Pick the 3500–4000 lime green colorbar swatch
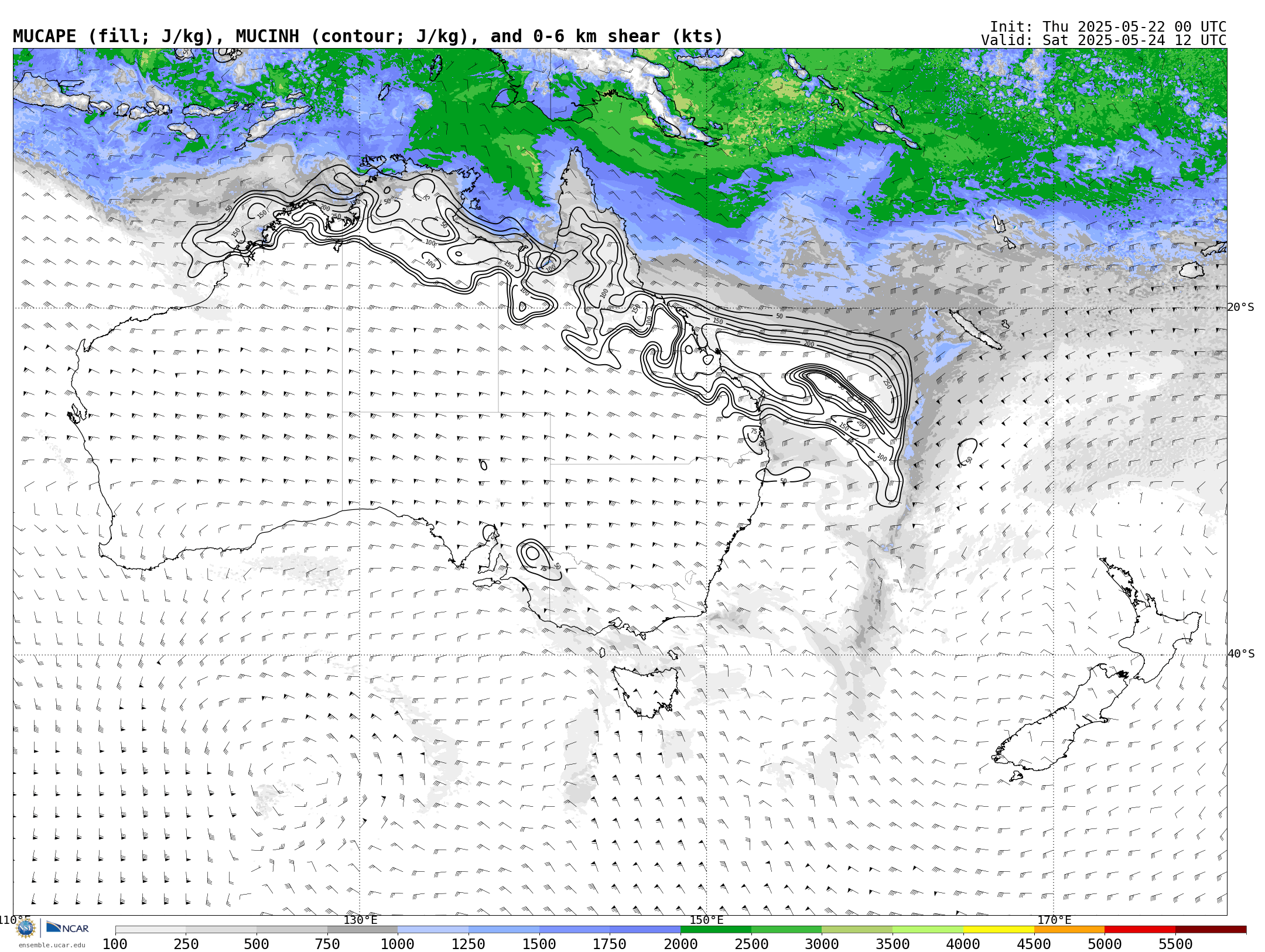Screen dimensions: 1265x952 point(928,930)
